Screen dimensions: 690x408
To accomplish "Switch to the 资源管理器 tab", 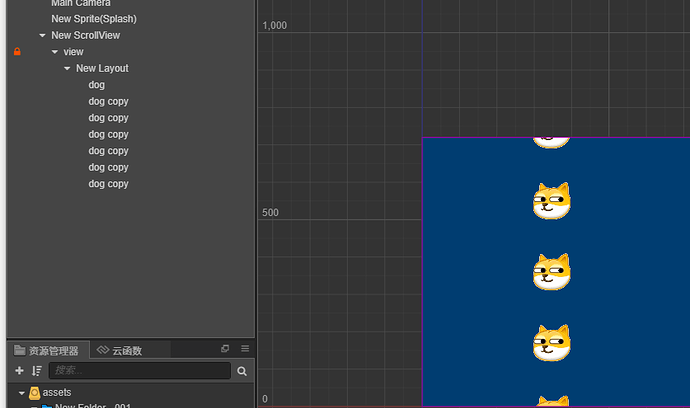I will [47, 350].
